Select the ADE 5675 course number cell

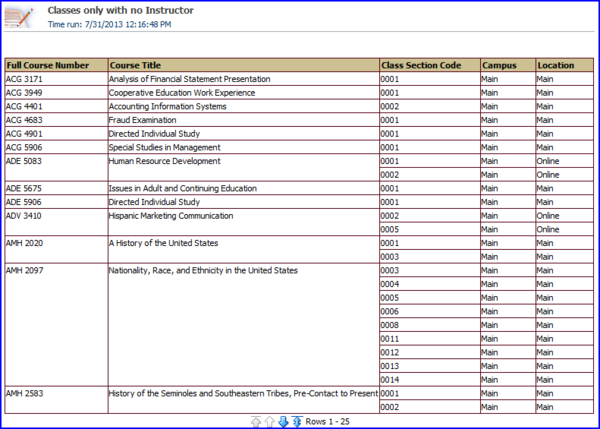(56, 188)
